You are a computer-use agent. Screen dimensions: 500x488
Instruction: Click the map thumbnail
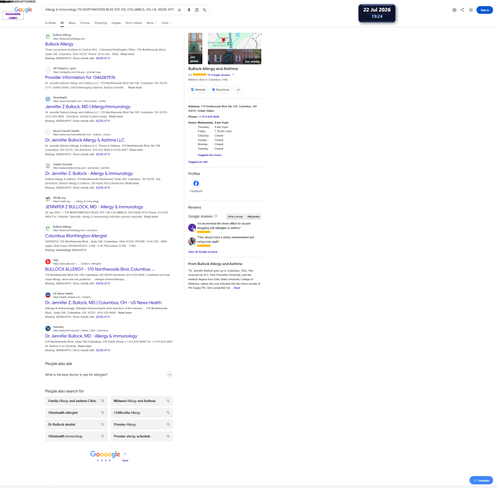coord(235,41)
